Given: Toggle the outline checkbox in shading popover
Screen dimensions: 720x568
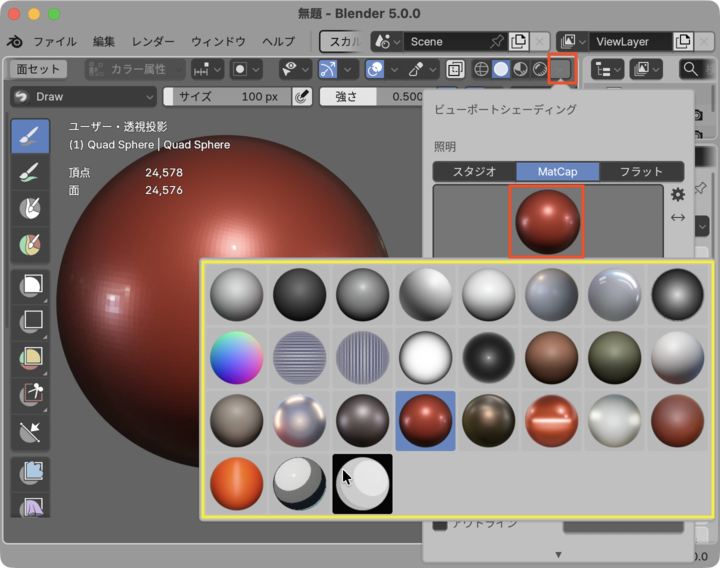Looking at the screenshot, I should click(440, 523).
